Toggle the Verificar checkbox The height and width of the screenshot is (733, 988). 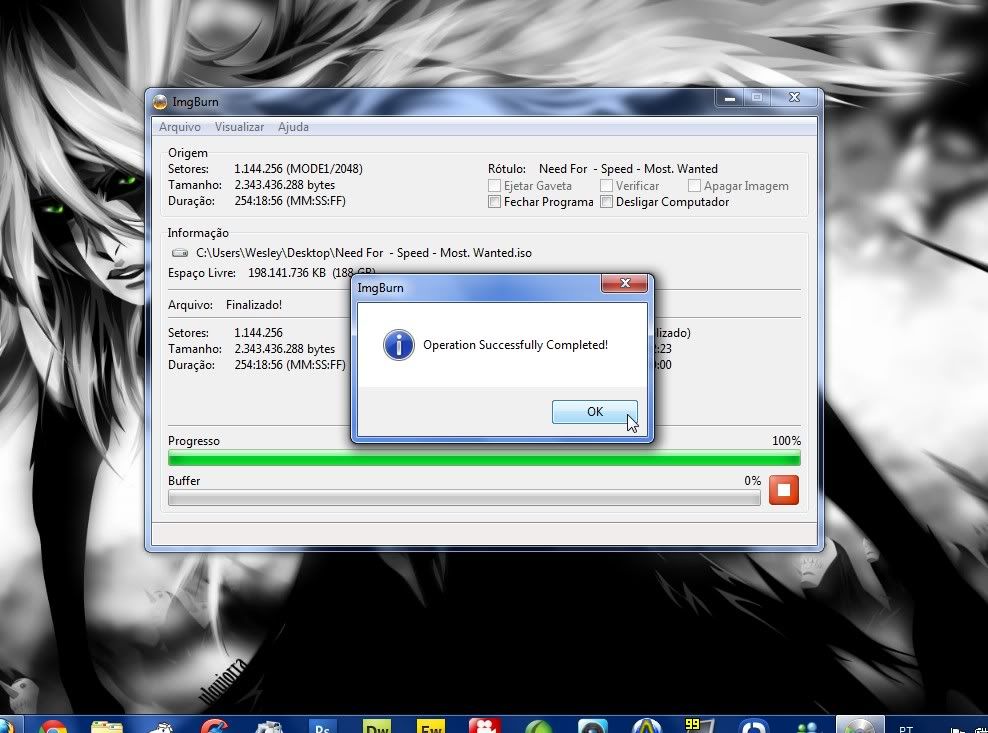pos(607,186)
